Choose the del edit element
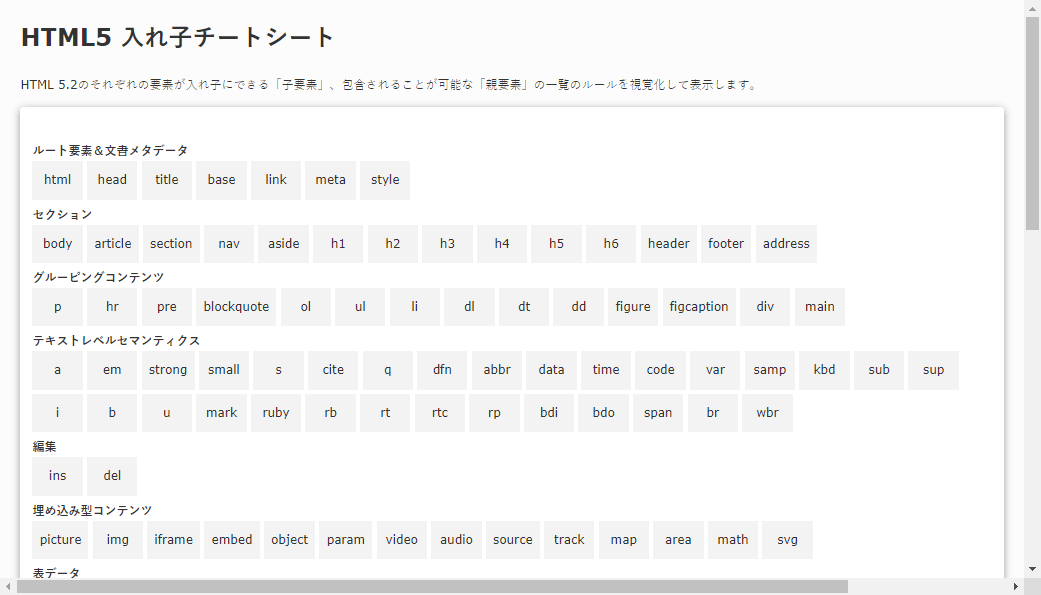The image size is (1041, 595). (x=112, y=476)
